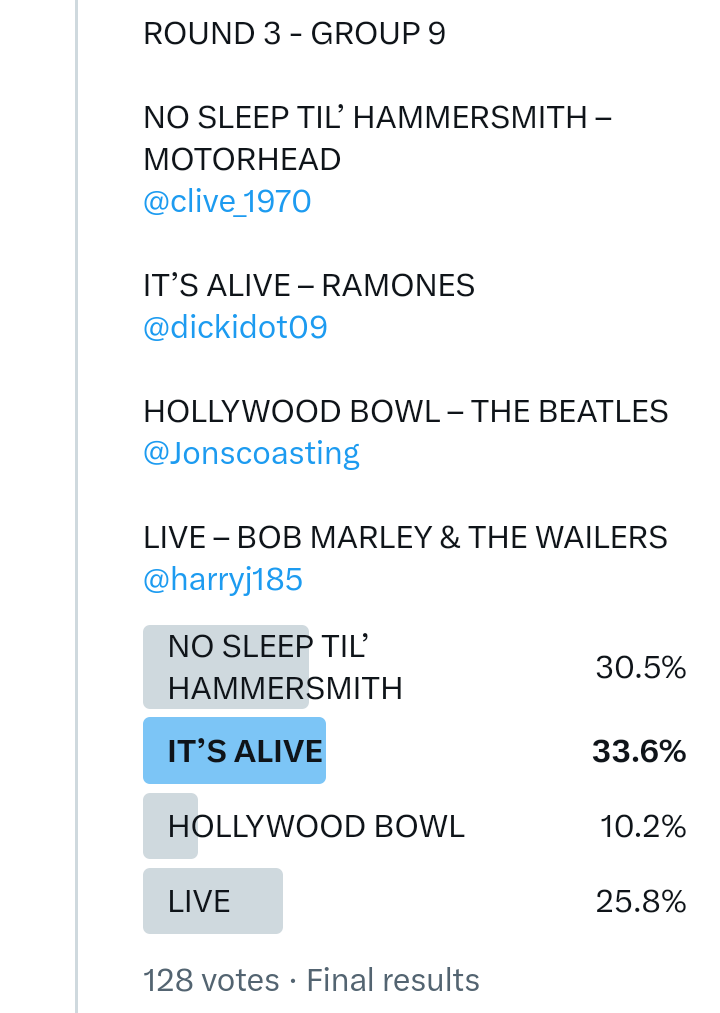Viewport: 720px width, 1013px height.
Task: Go to the @harryj185 mention
Action: coord(223,579)
